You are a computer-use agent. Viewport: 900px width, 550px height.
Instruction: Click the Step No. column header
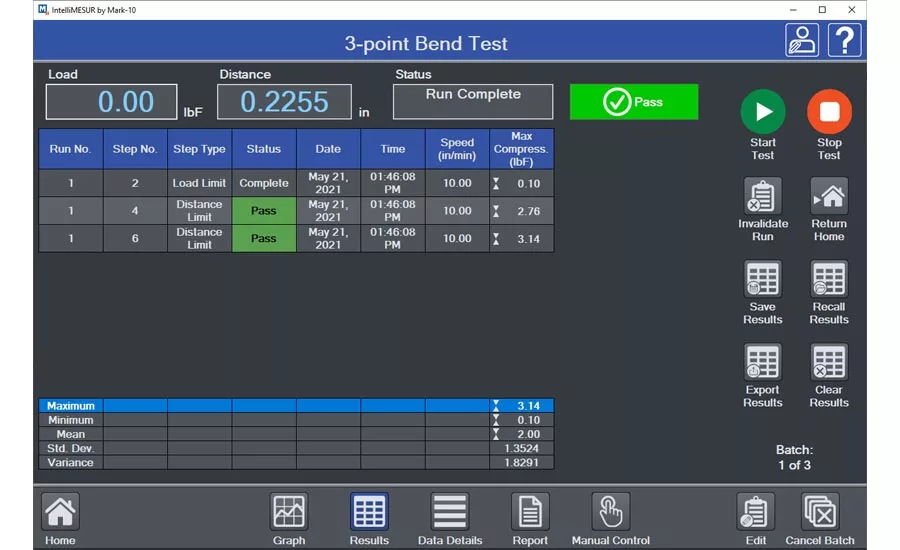(x=135, y=149)
